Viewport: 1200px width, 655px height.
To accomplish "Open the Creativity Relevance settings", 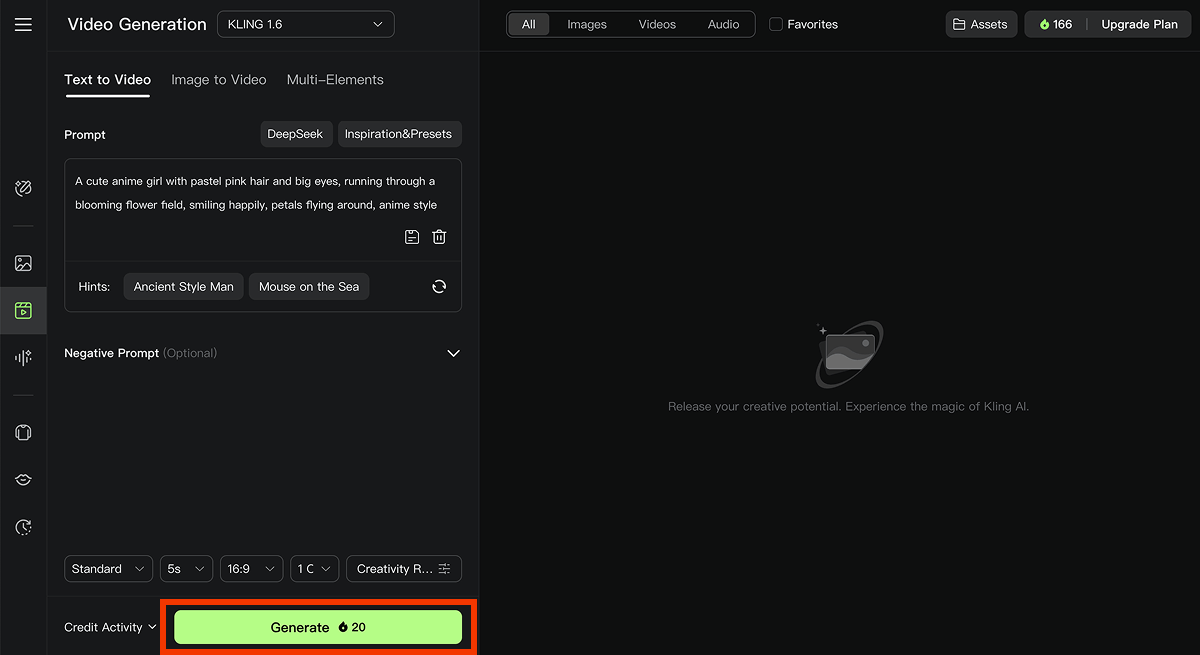I will coord(404,569).
